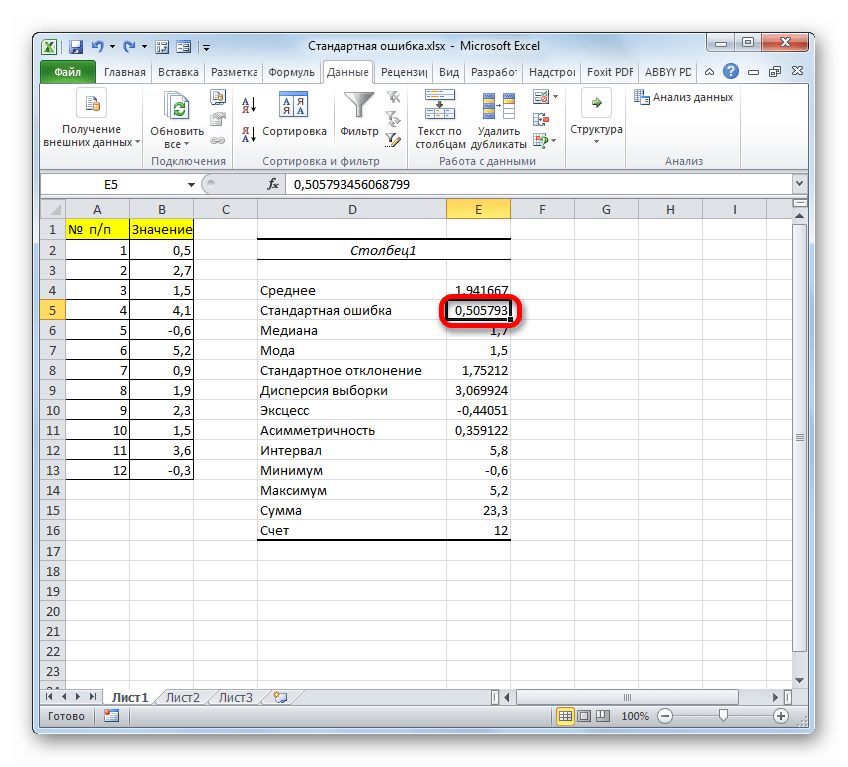The image size is (848, 767).
Task: Click the Save icon in quick access toolbar
Action: point(76,47)
